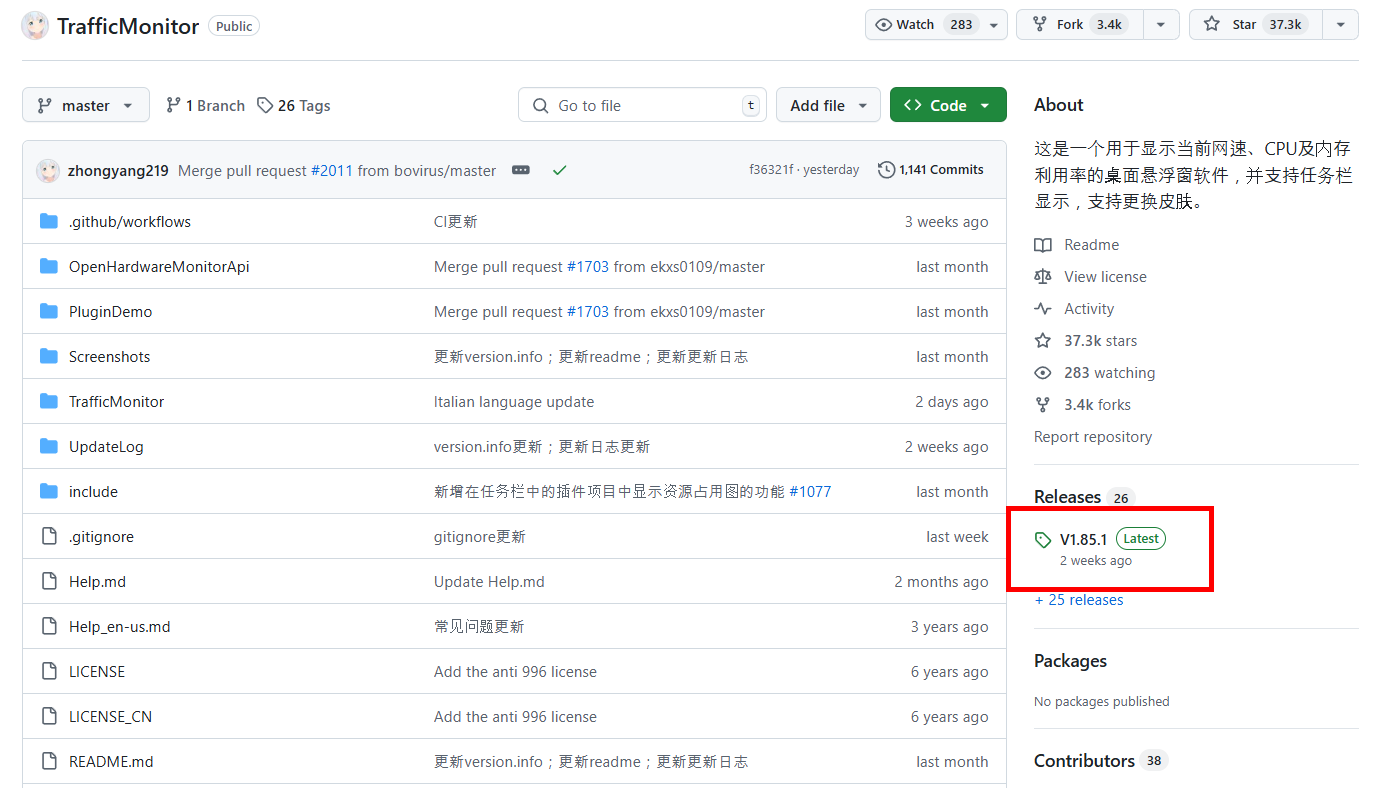Click the star icon next to 37.3k stars
The image size is (1398, 788).
click(x=1043, y=341)
